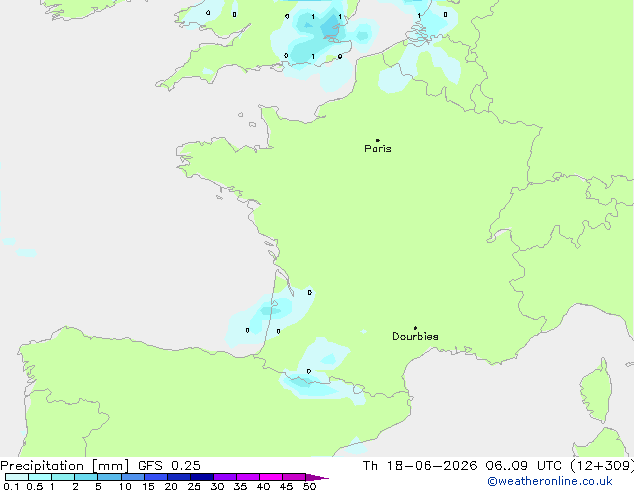Pick the legend swatch between 1 and 2
The height and width of the screenshot is (490, 634).
point(63,477)
